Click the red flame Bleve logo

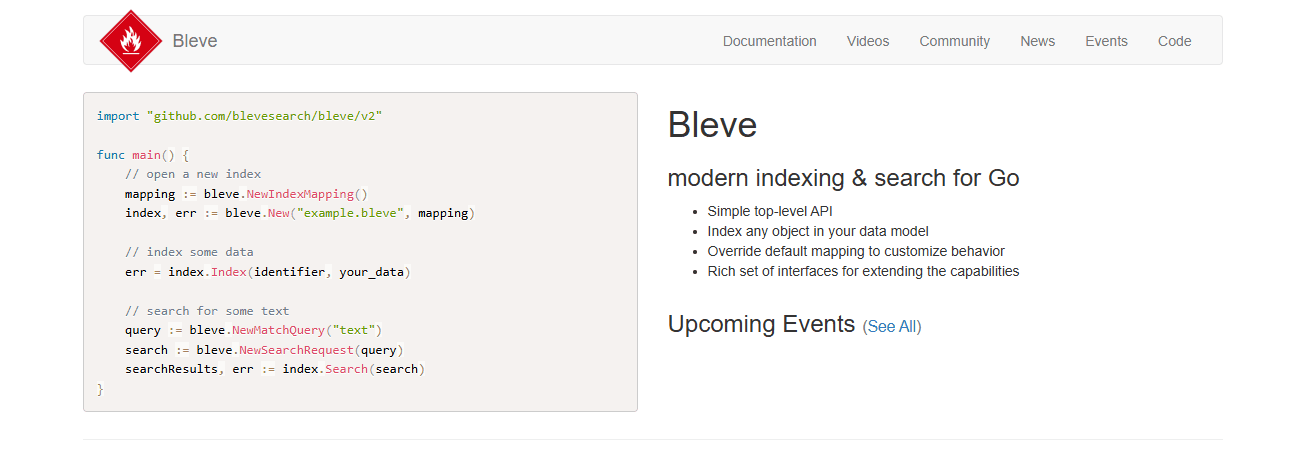130,41
